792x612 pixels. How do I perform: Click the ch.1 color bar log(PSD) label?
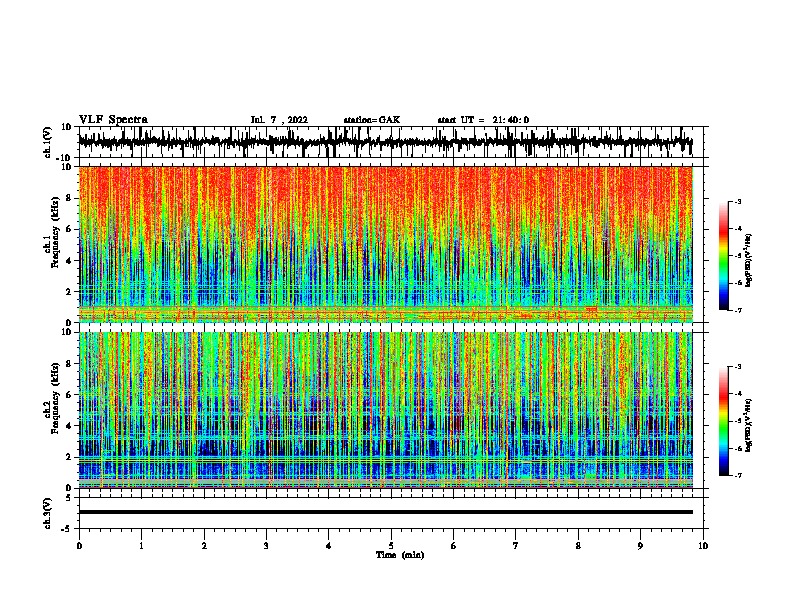749,261
